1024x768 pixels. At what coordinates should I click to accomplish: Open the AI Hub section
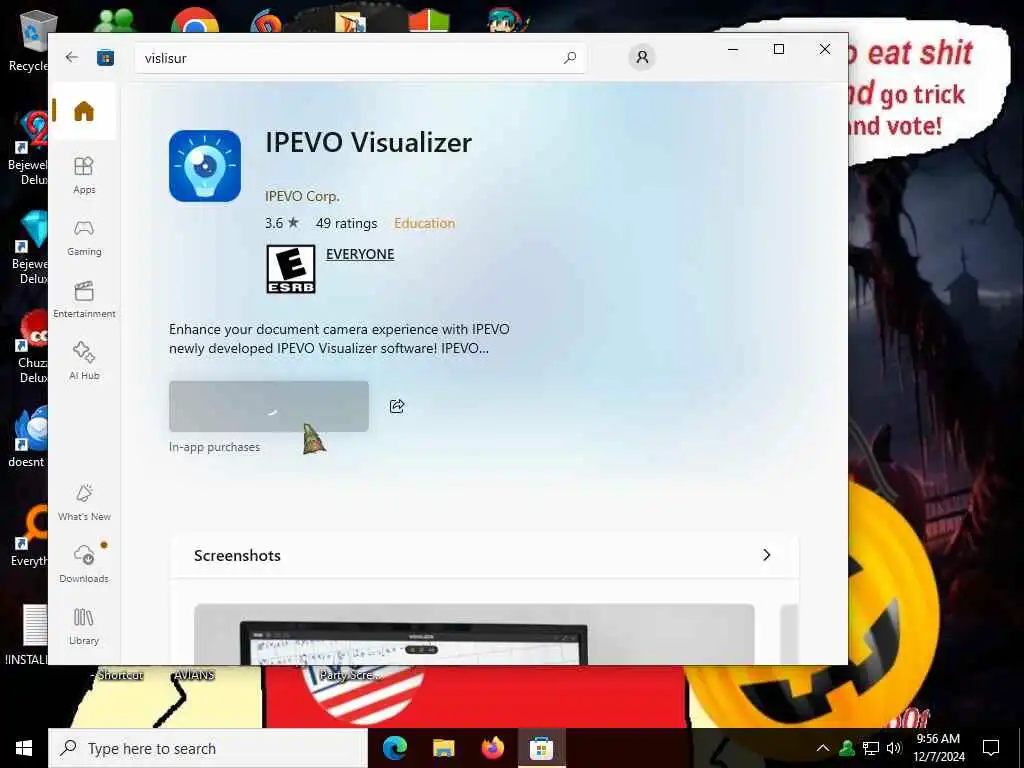(x=84, y=361)
